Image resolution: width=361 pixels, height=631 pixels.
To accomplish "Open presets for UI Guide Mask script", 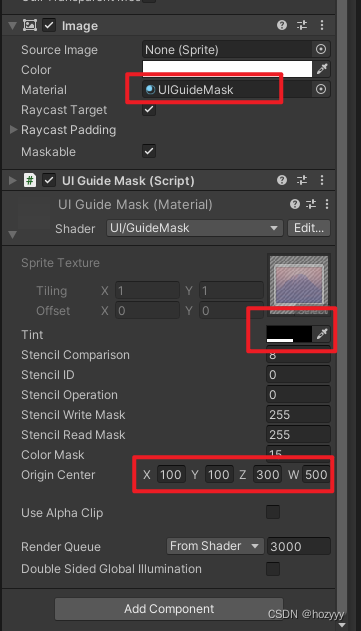I will click(302, 180).
